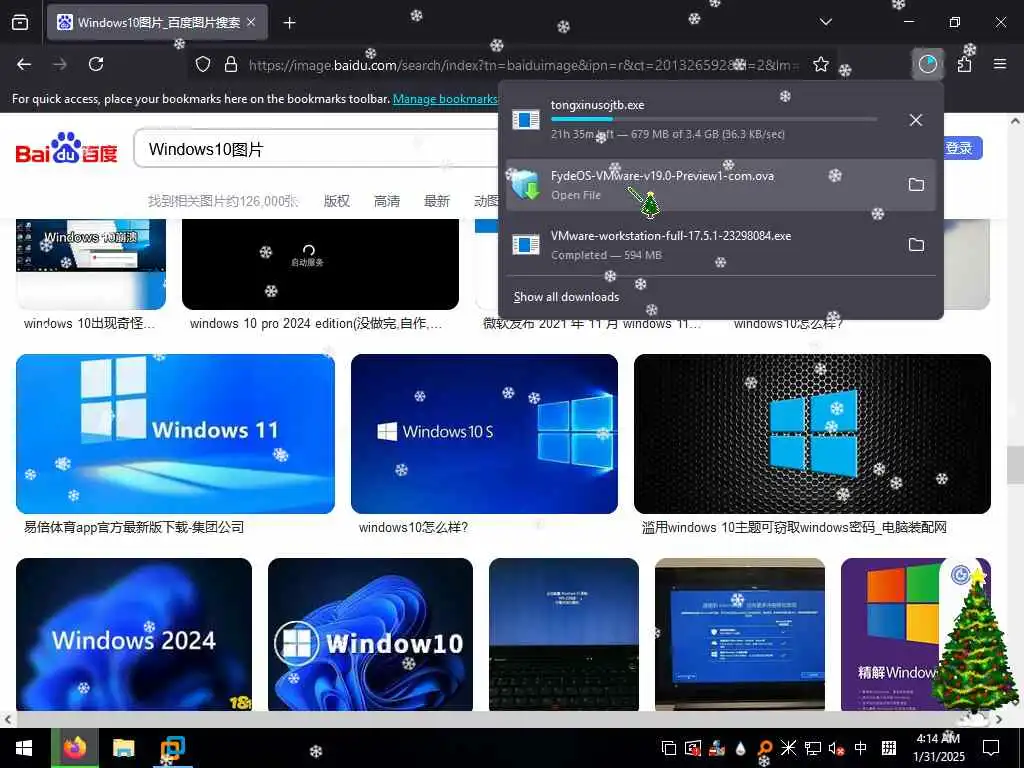Open the 4:14 AM clock calendar
The image size is (1024, 768).
[x=938, y=748]
